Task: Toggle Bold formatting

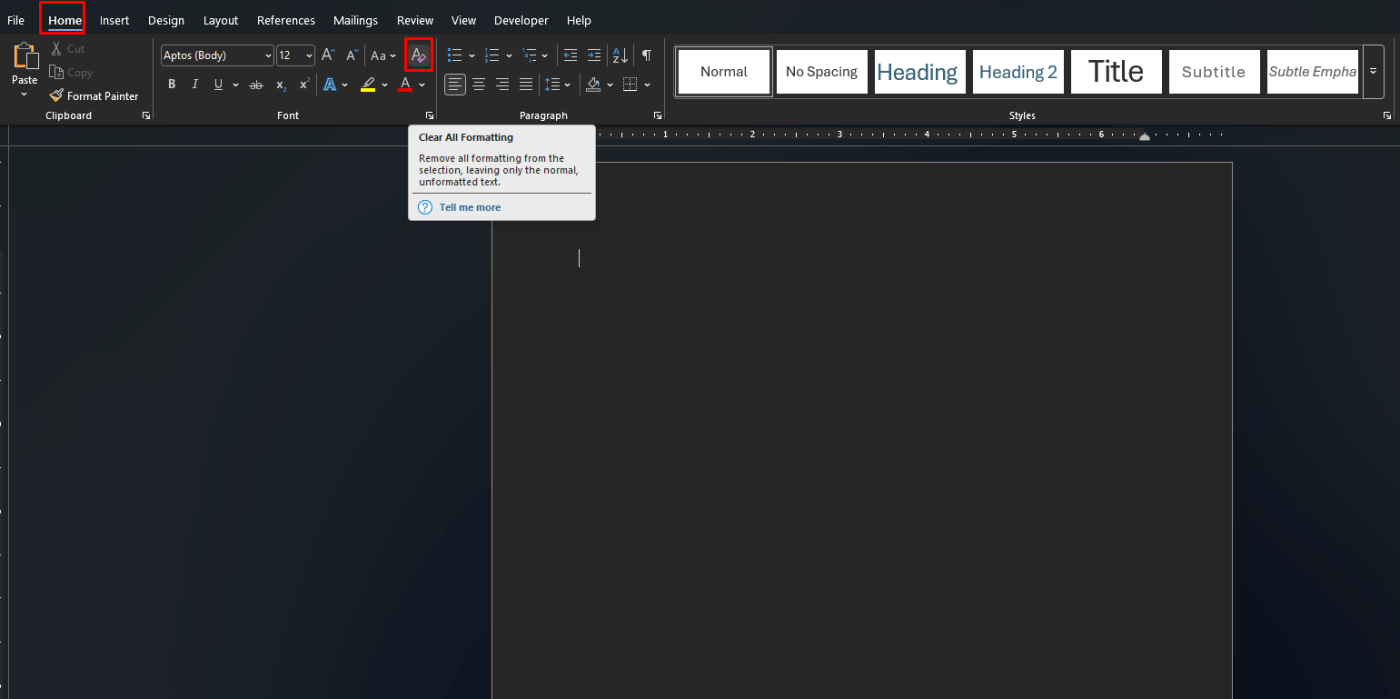Action: click(x=171, y=85)
